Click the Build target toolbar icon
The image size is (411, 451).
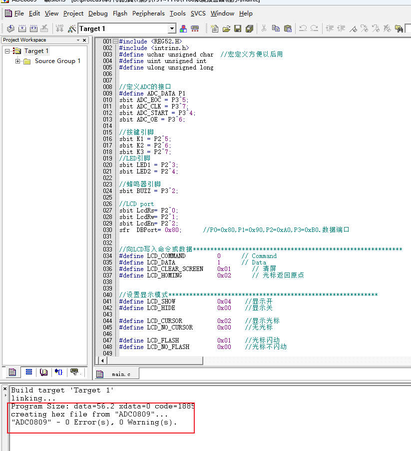point(22,29)
